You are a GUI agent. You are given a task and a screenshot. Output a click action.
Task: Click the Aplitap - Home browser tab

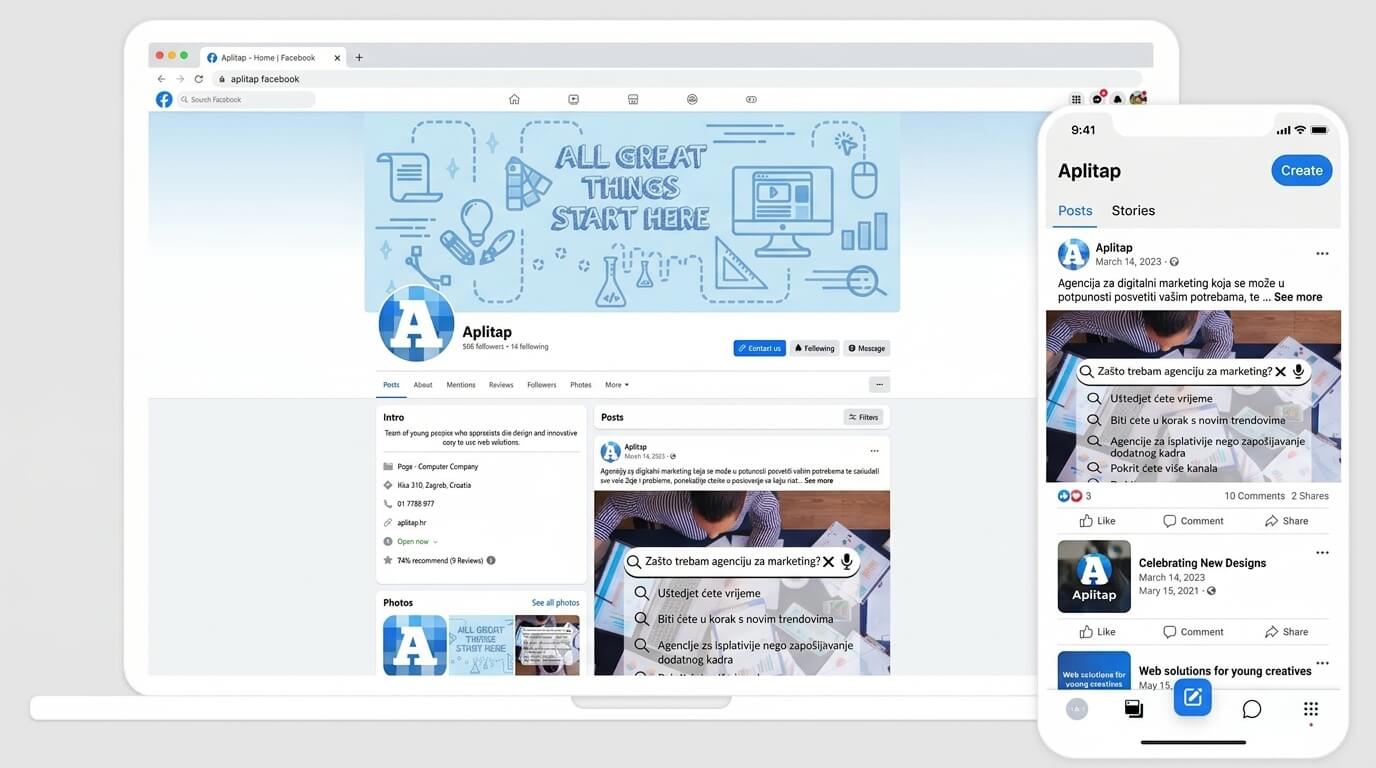point(273,57)
